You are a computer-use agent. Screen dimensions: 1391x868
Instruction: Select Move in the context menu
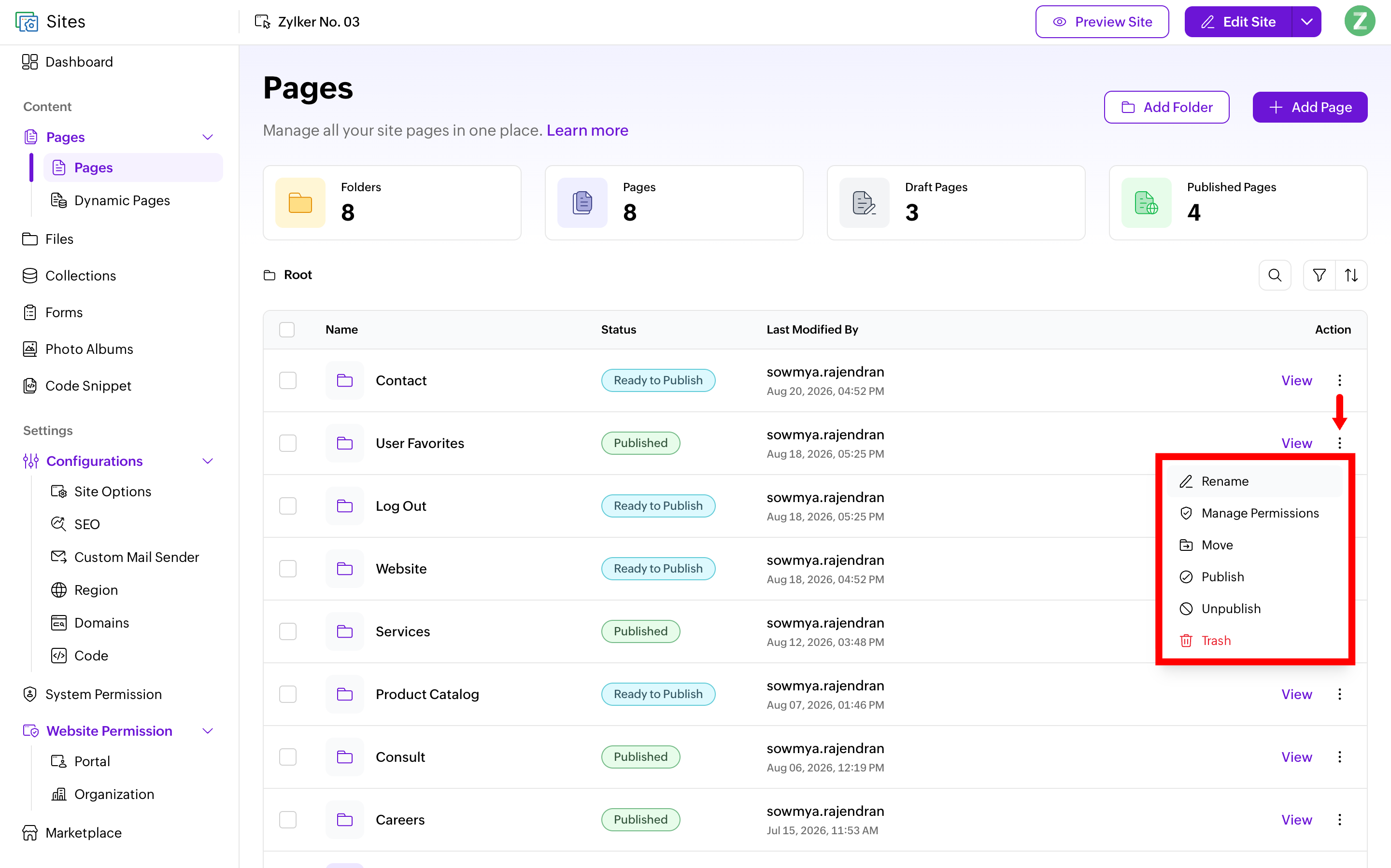pos(1255,545)
